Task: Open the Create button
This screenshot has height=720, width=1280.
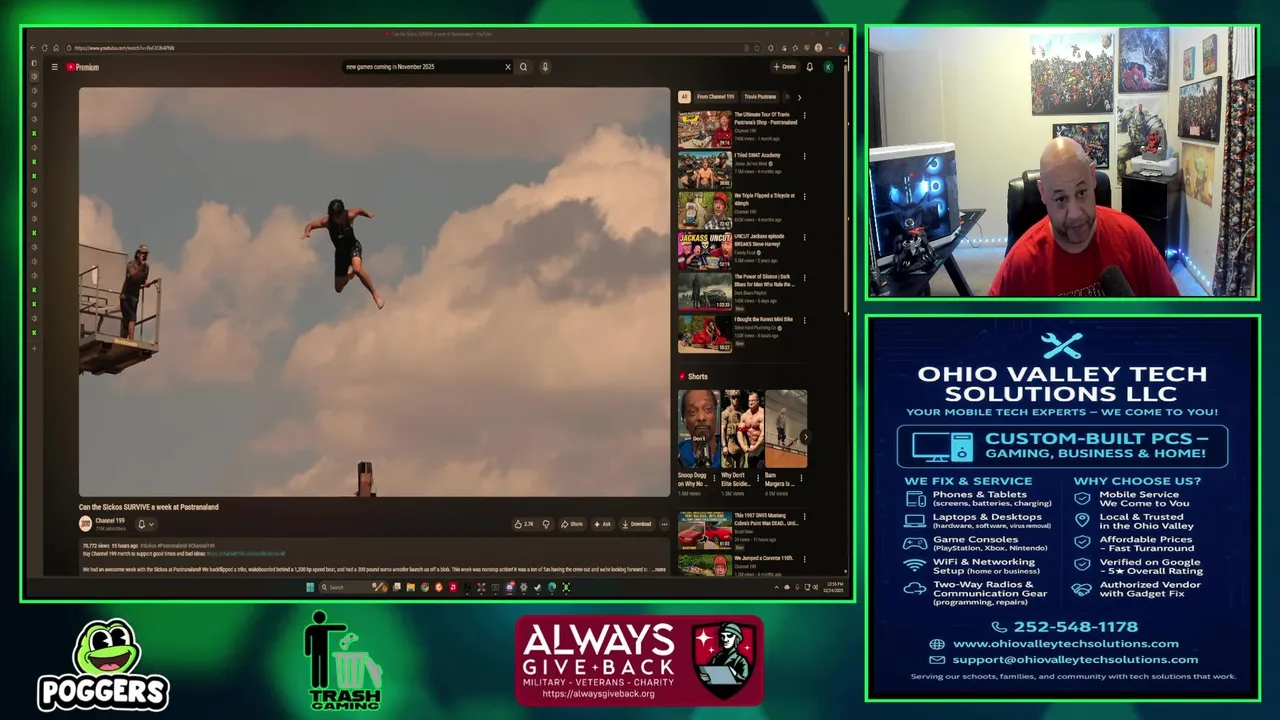Action: [x=784, y=67]
